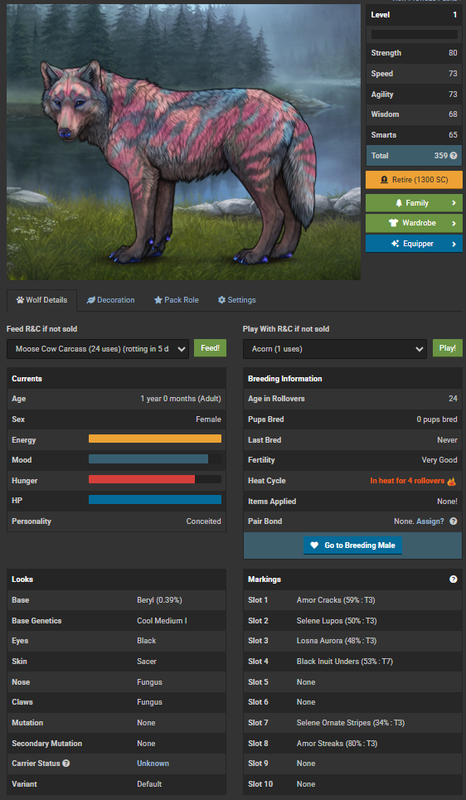The height and width of the screenshot is (800, 466).
Task: Click the Age 1 year 0 months value
Action: point(181,398)
